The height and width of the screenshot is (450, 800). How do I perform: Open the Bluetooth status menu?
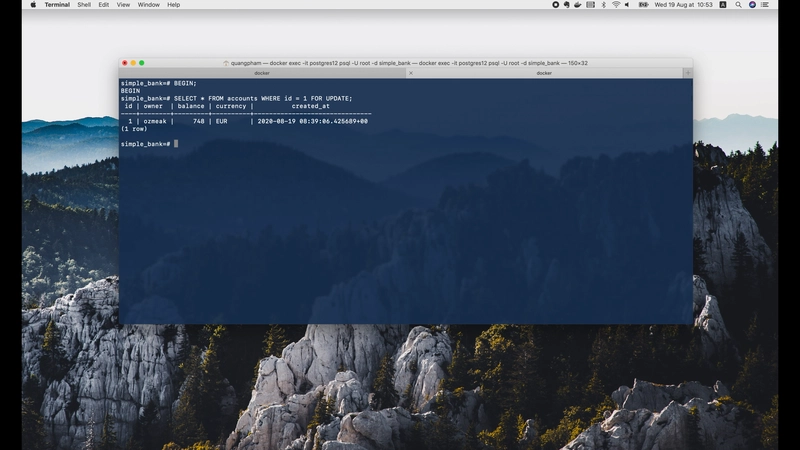tap(603, 5)
